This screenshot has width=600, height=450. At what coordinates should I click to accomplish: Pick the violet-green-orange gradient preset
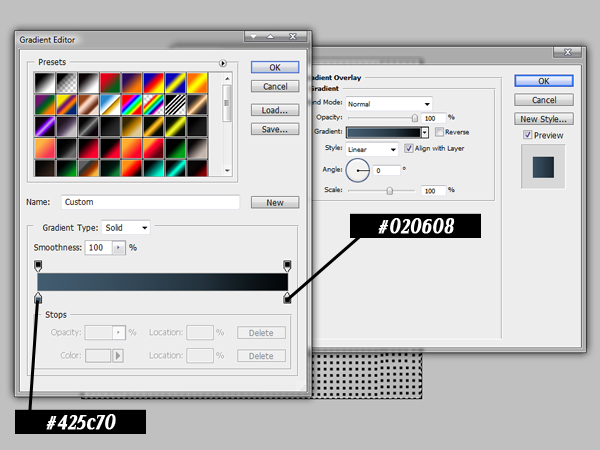[45, 104]
